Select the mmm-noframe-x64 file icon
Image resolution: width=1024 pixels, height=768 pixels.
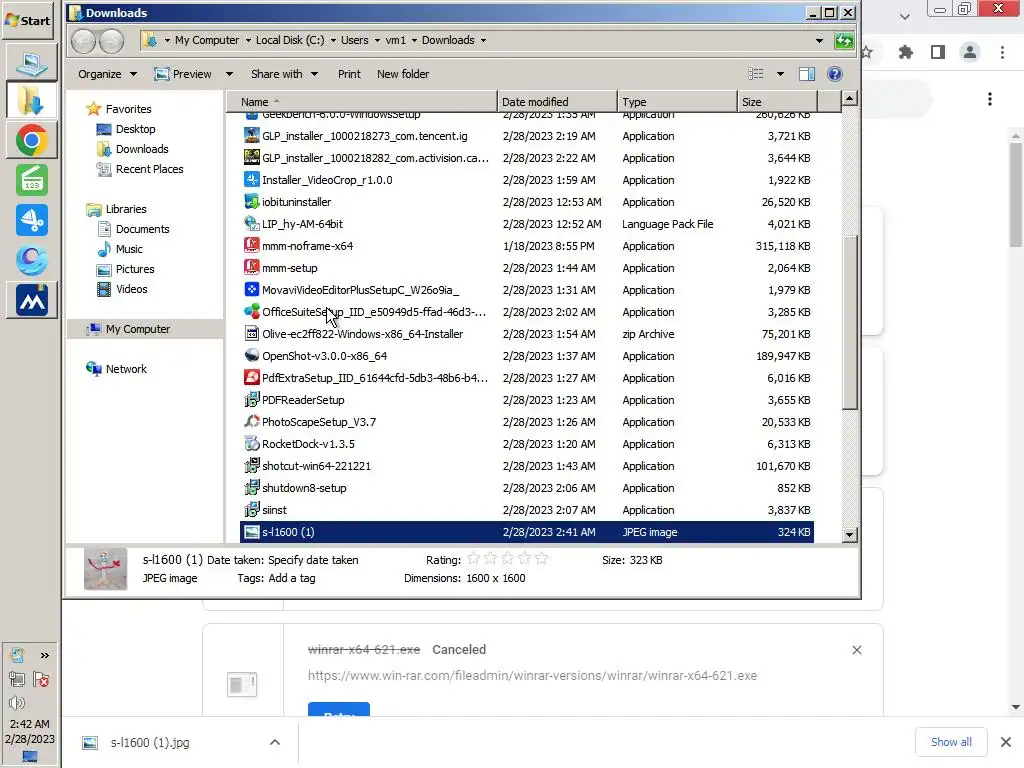pos(251,246)
